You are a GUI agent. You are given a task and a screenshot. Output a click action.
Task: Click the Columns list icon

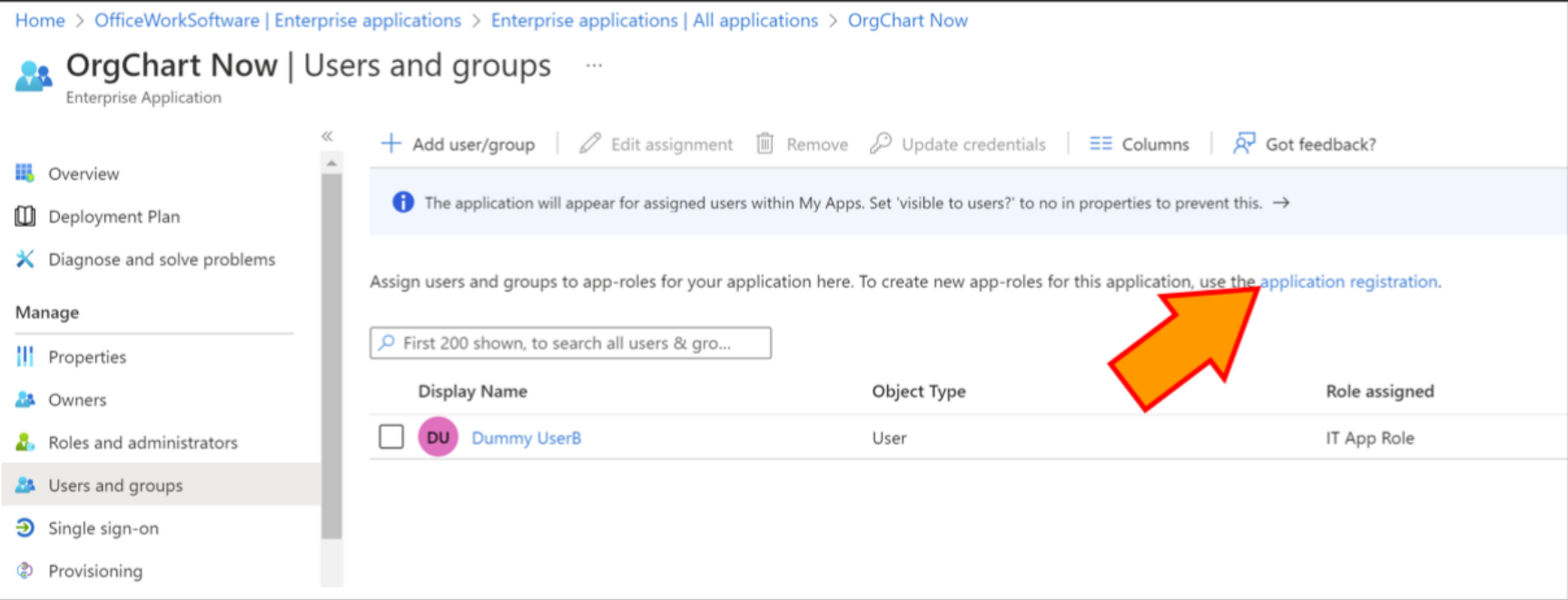[1100, 143]
